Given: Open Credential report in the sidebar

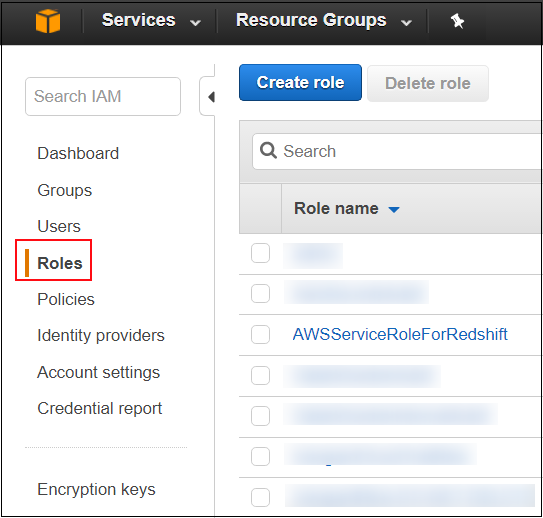Looking at the screenshot, I should click(x=99, y=409).
